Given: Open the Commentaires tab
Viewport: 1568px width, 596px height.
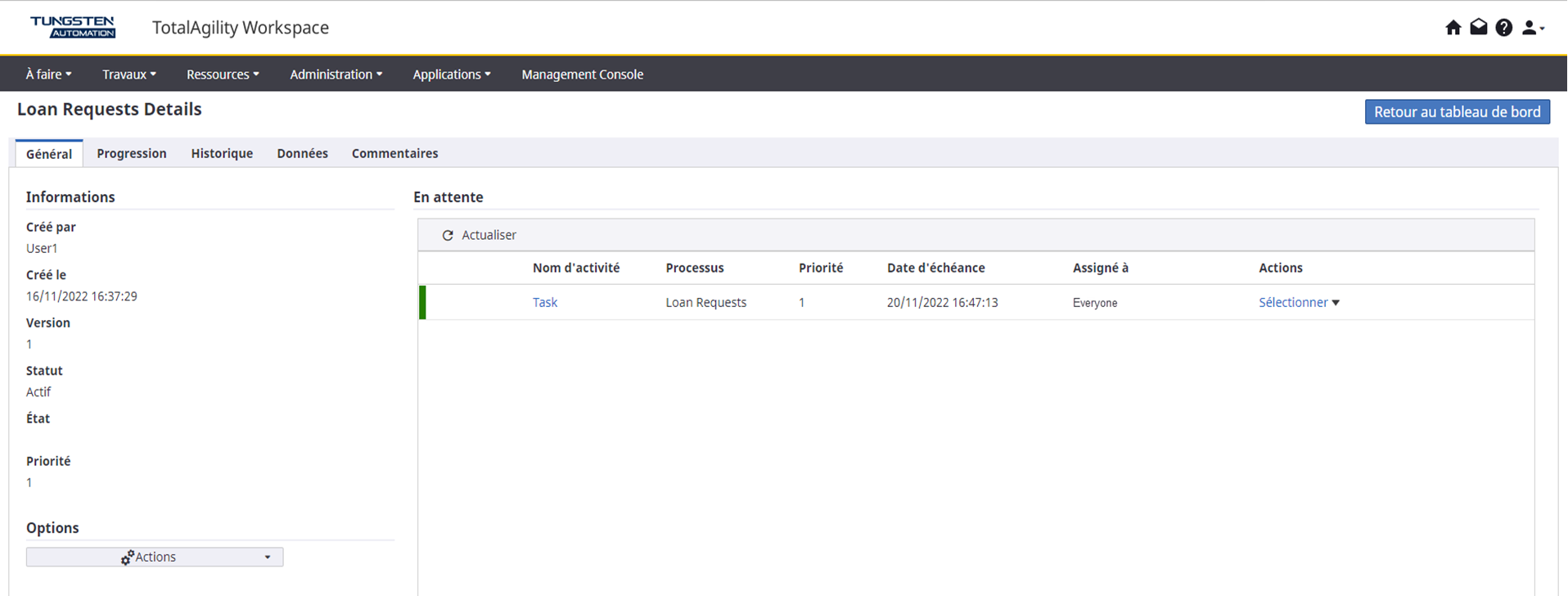Looking at the screenshot, I should tap(394, 154).
